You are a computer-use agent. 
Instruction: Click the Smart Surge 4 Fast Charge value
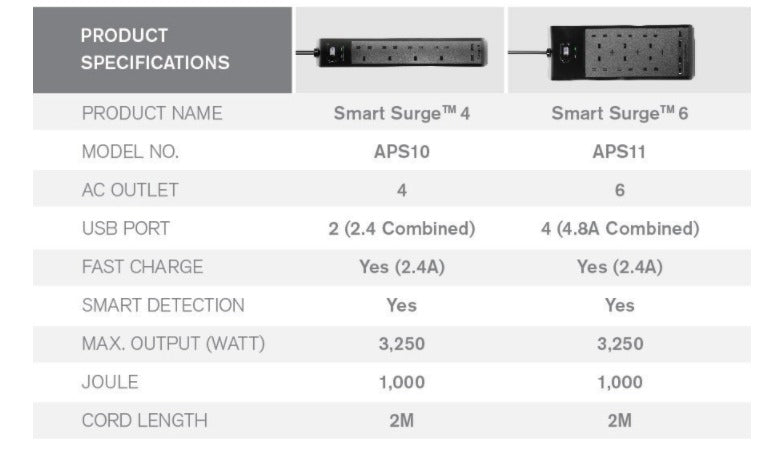click(x=401, y=267)
